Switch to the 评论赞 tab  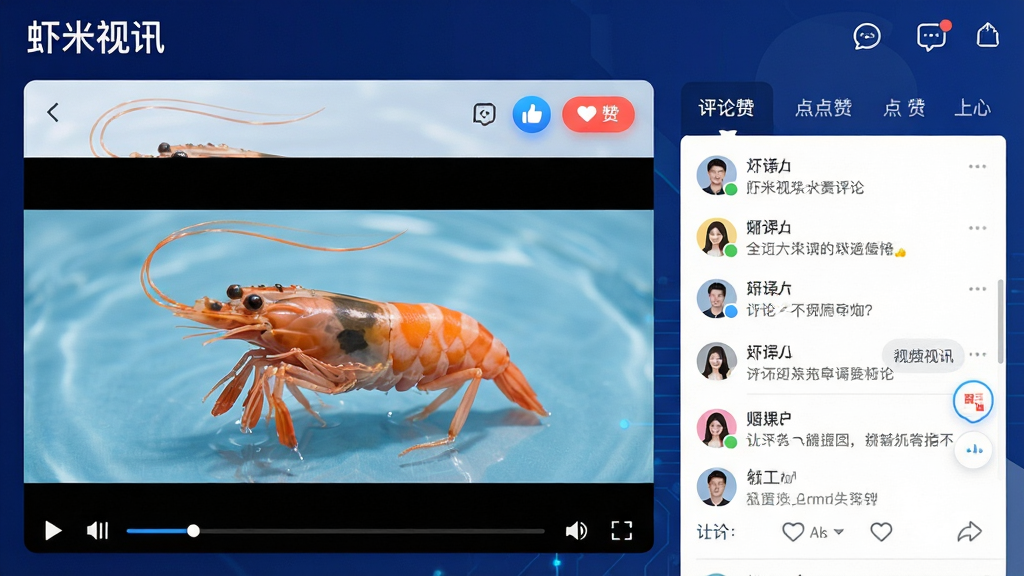pos(726,108)
